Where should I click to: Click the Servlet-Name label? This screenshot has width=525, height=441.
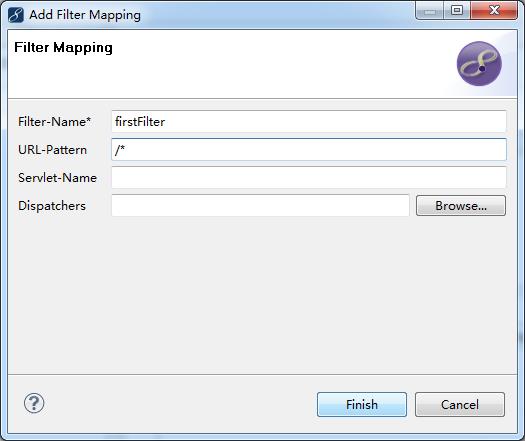coord(58,178)
